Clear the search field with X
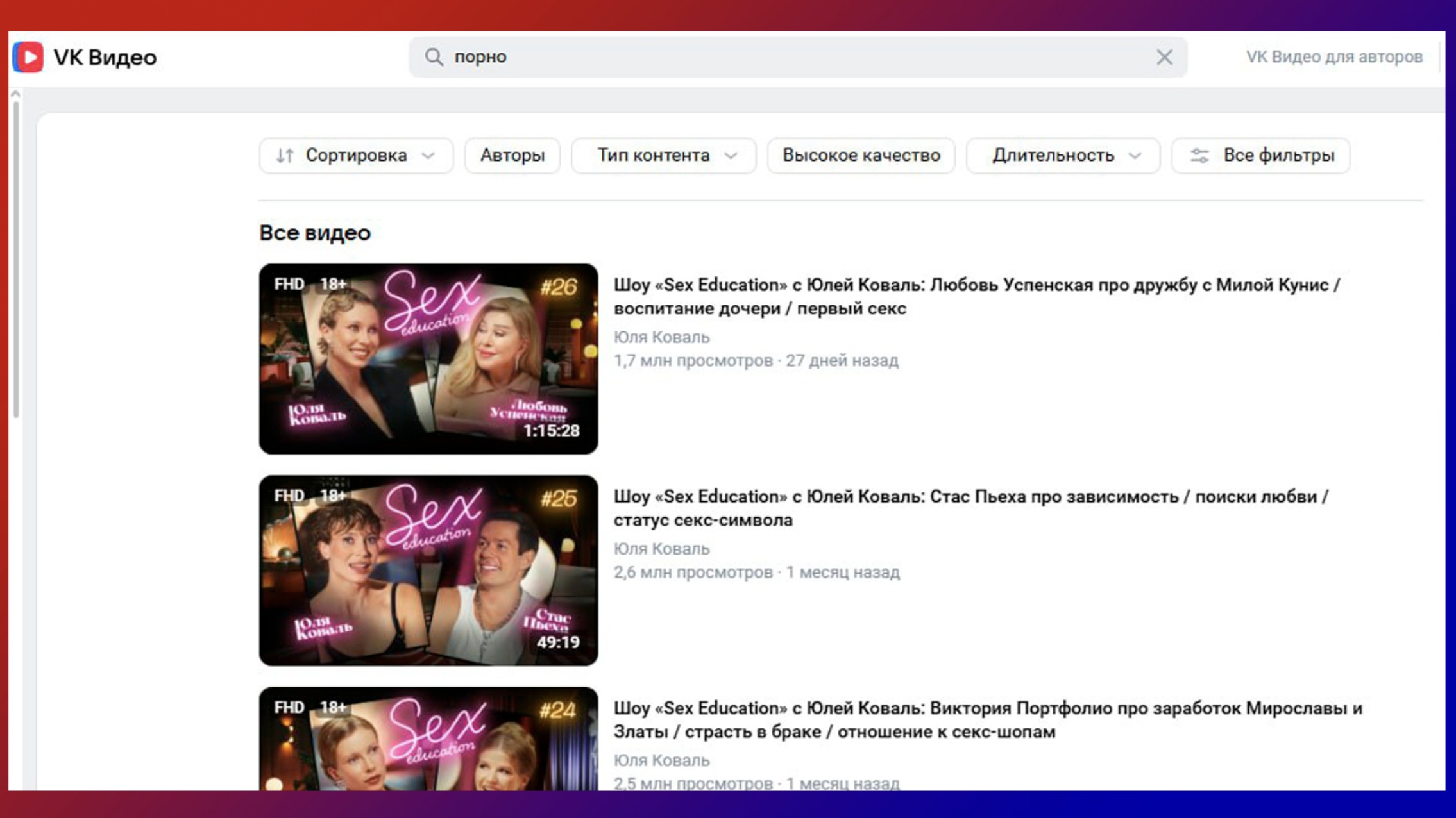The width and height of the screenshot is (1456, 818). tap(1164, 57)
